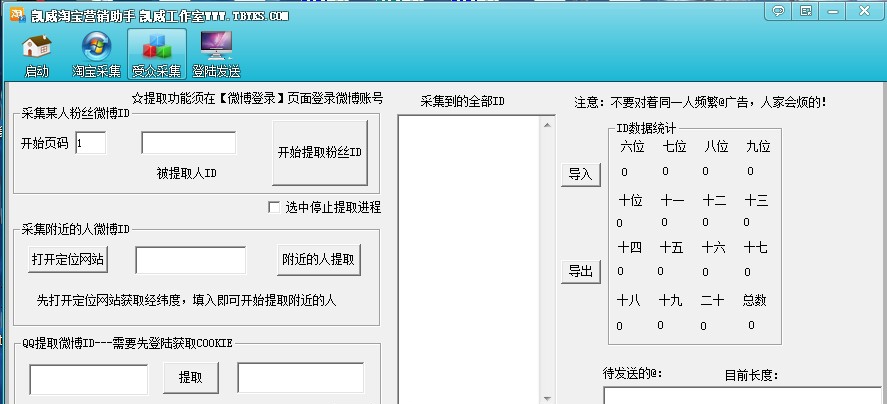Screen dimensions: 887x404
Task: Click 开始提取粉丝ID button
Action: 320,153
